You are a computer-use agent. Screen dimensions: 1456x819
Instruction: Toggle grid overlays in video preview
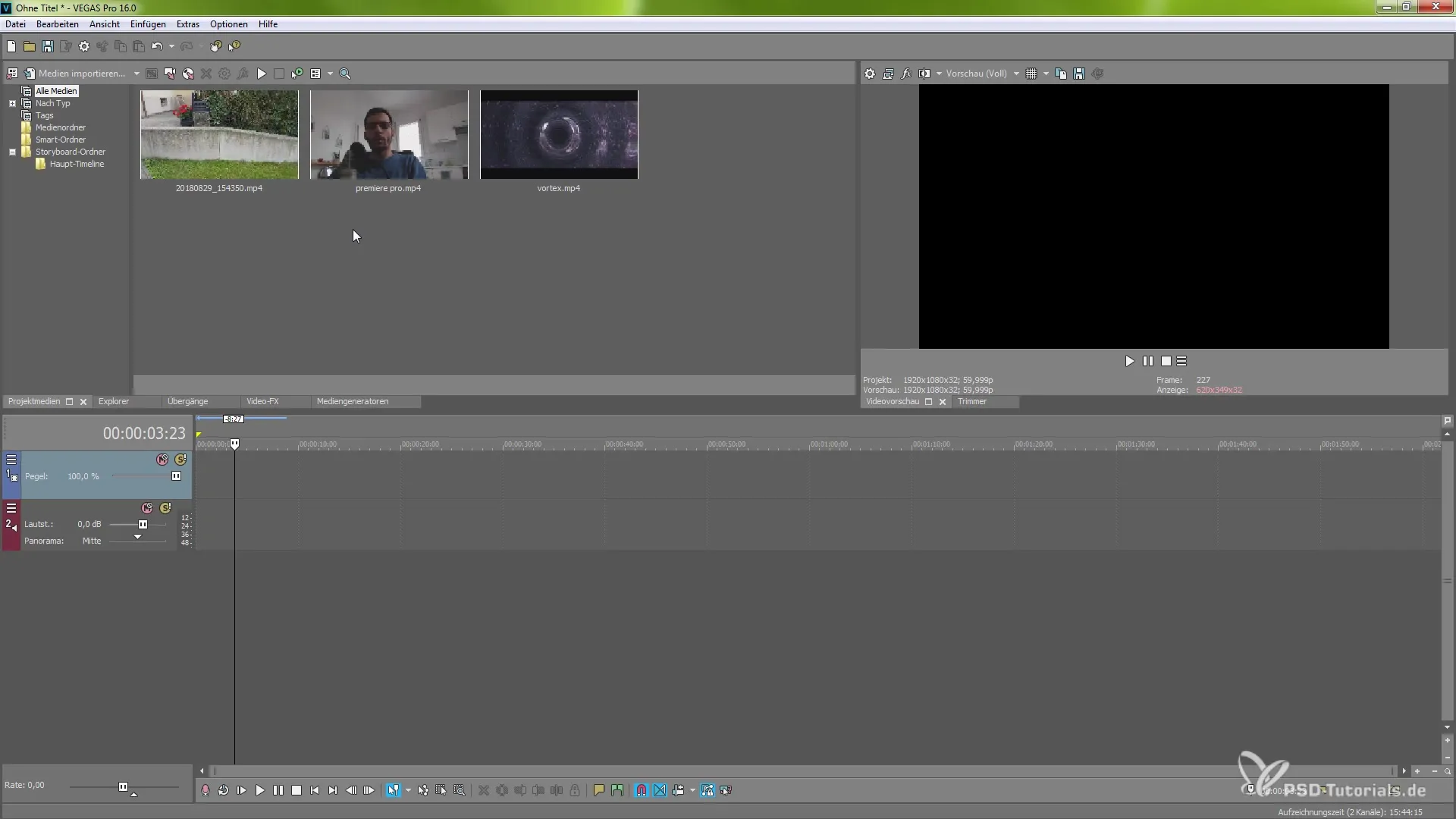pos(1031,74)
